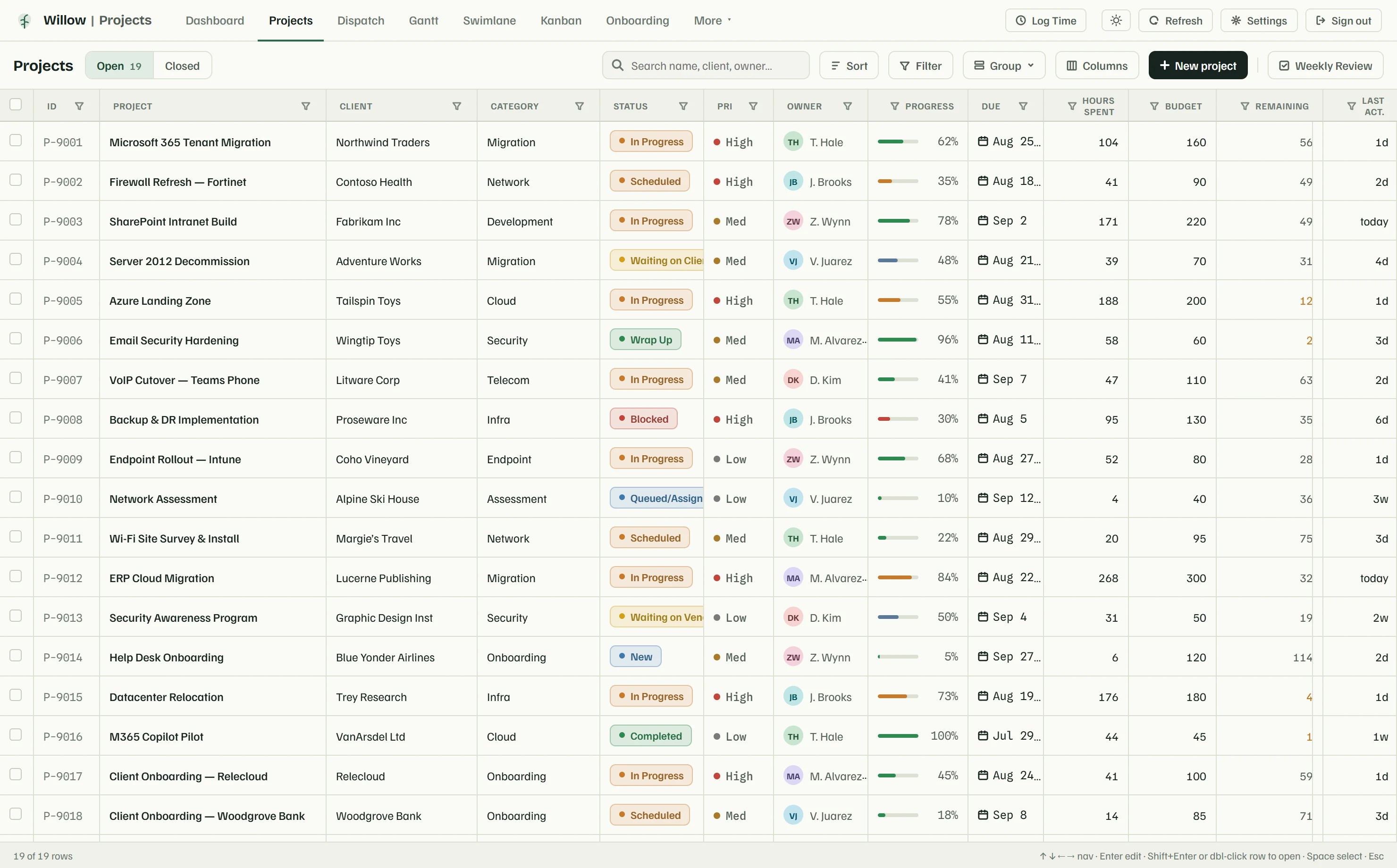Show the Closed projects tab
Viewport: 1397px width, 868px height.
click(182, 66)
